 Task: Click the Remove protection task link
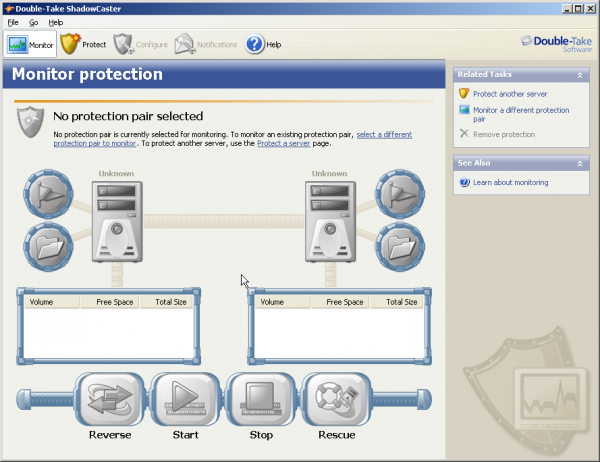[504, 134]
